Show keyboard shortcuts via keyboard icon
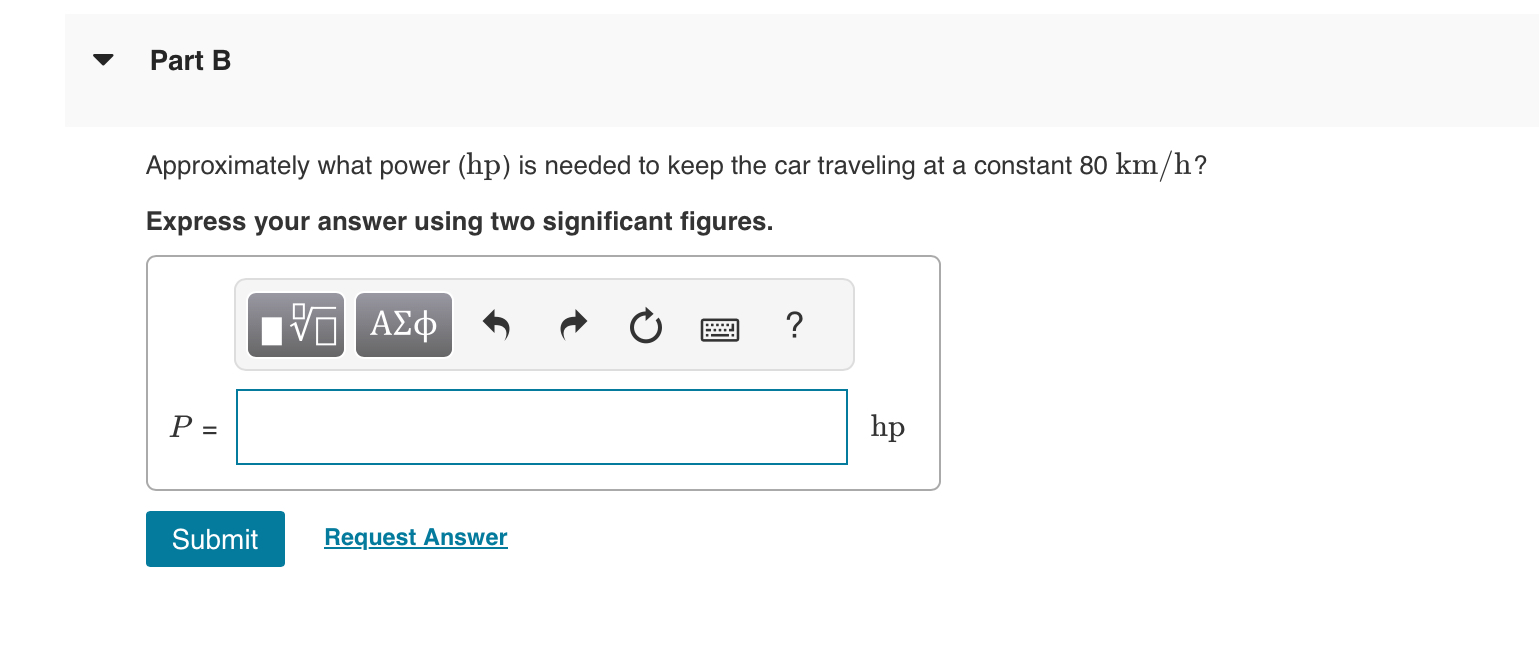Viewport: 1539px width, 654px height. (720, 328)
